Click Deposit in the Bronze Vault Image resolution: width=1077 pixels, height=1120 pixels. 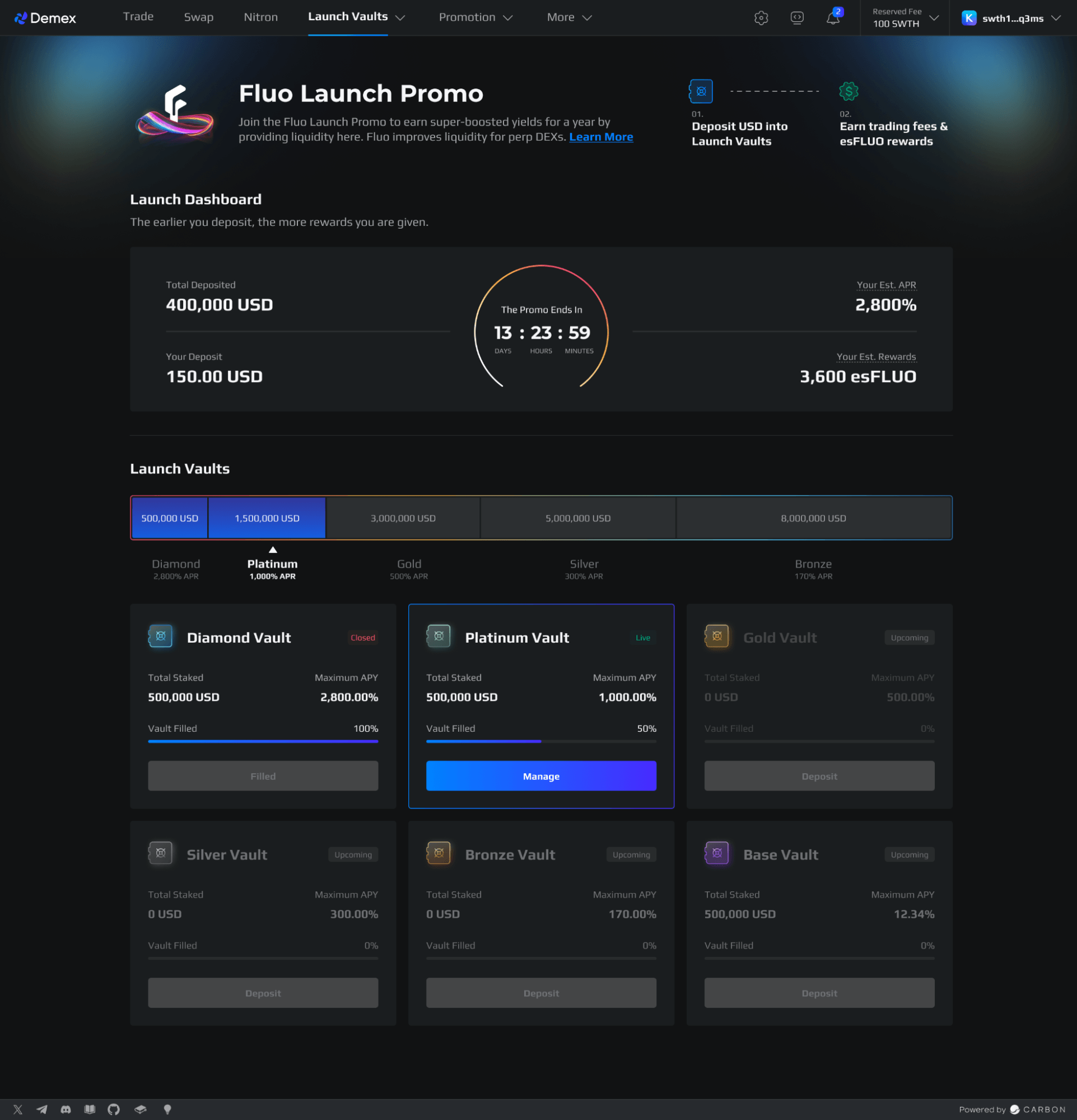(x=541, y=993)
